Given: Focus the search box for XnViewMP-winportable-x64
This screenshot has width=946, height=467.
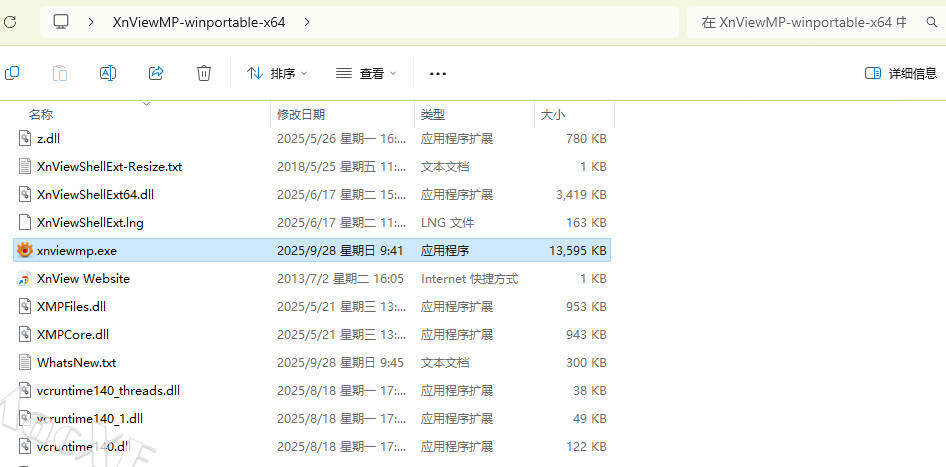Looking at the screenshot, I should tap(804, 22).
